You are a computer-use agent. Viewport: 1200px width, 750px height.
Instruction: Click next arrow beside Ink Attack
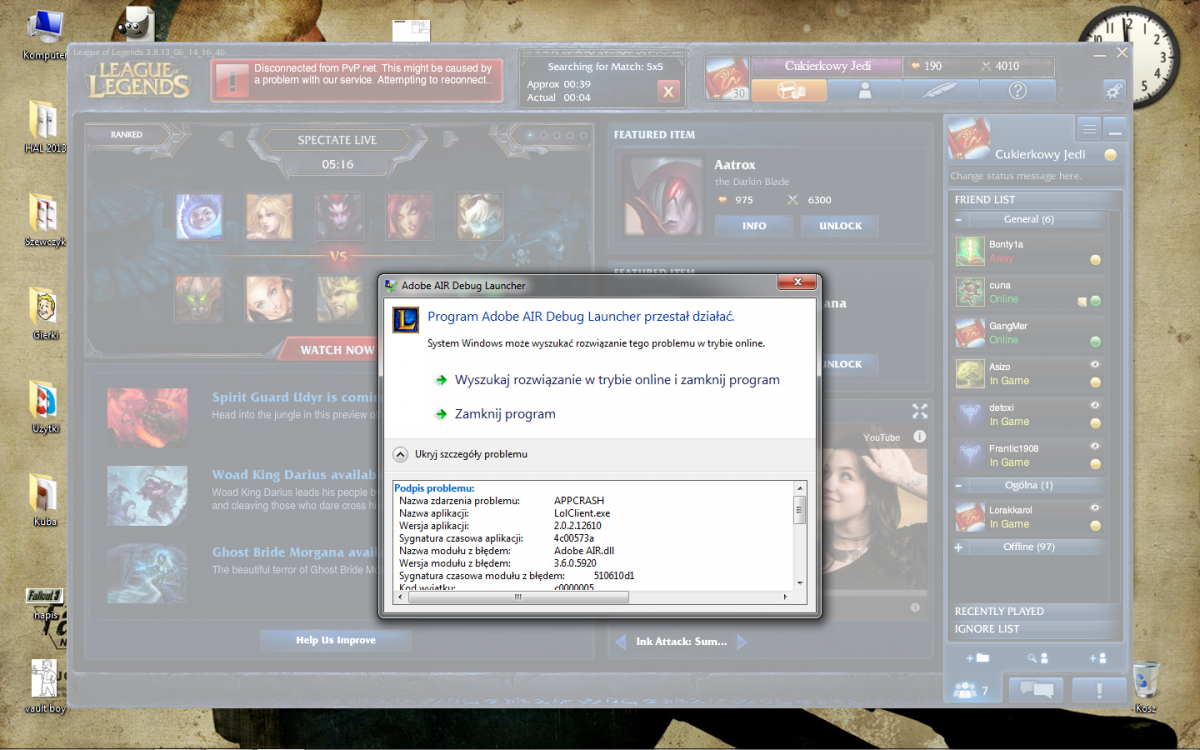741,641
